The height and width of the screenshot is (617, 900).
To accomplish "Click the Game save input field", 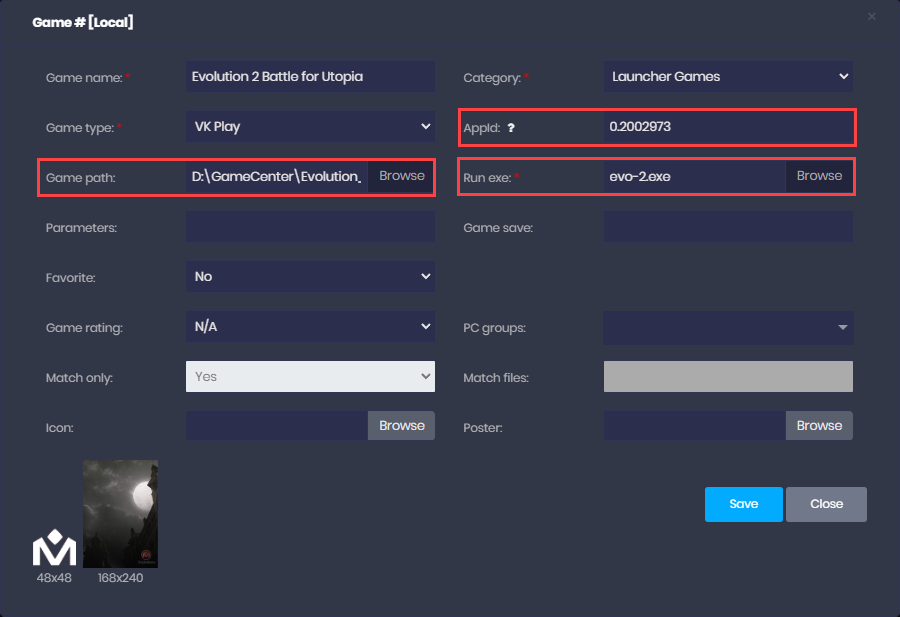I will pos(727,227).
